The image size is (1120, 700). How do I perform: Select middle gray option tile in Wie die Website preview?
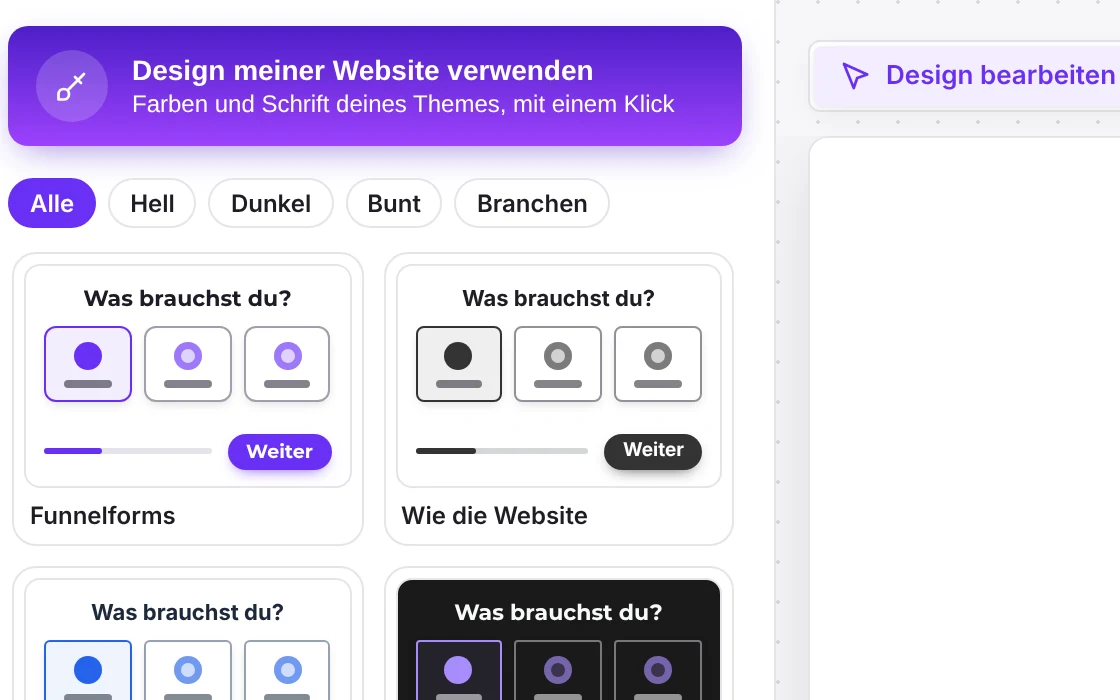coord(558,364)
